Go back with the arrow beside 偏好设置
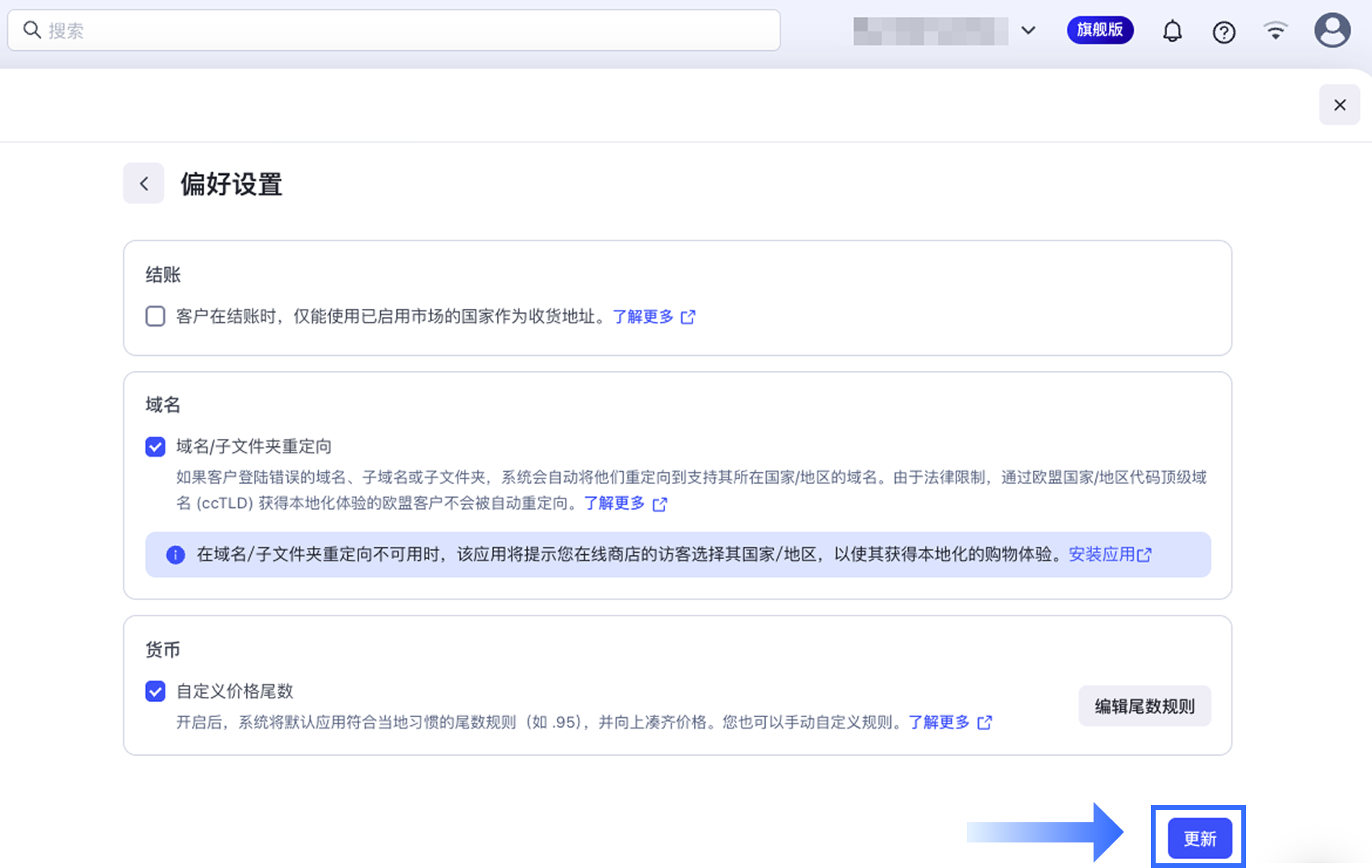The width and height of the screenshot is (1372, 868). (144, 184)
